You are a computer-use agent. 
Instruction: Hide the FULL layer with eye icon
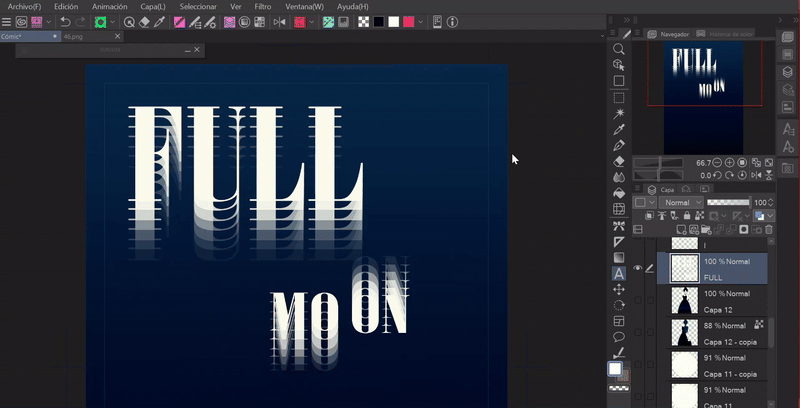pos(638,268)
